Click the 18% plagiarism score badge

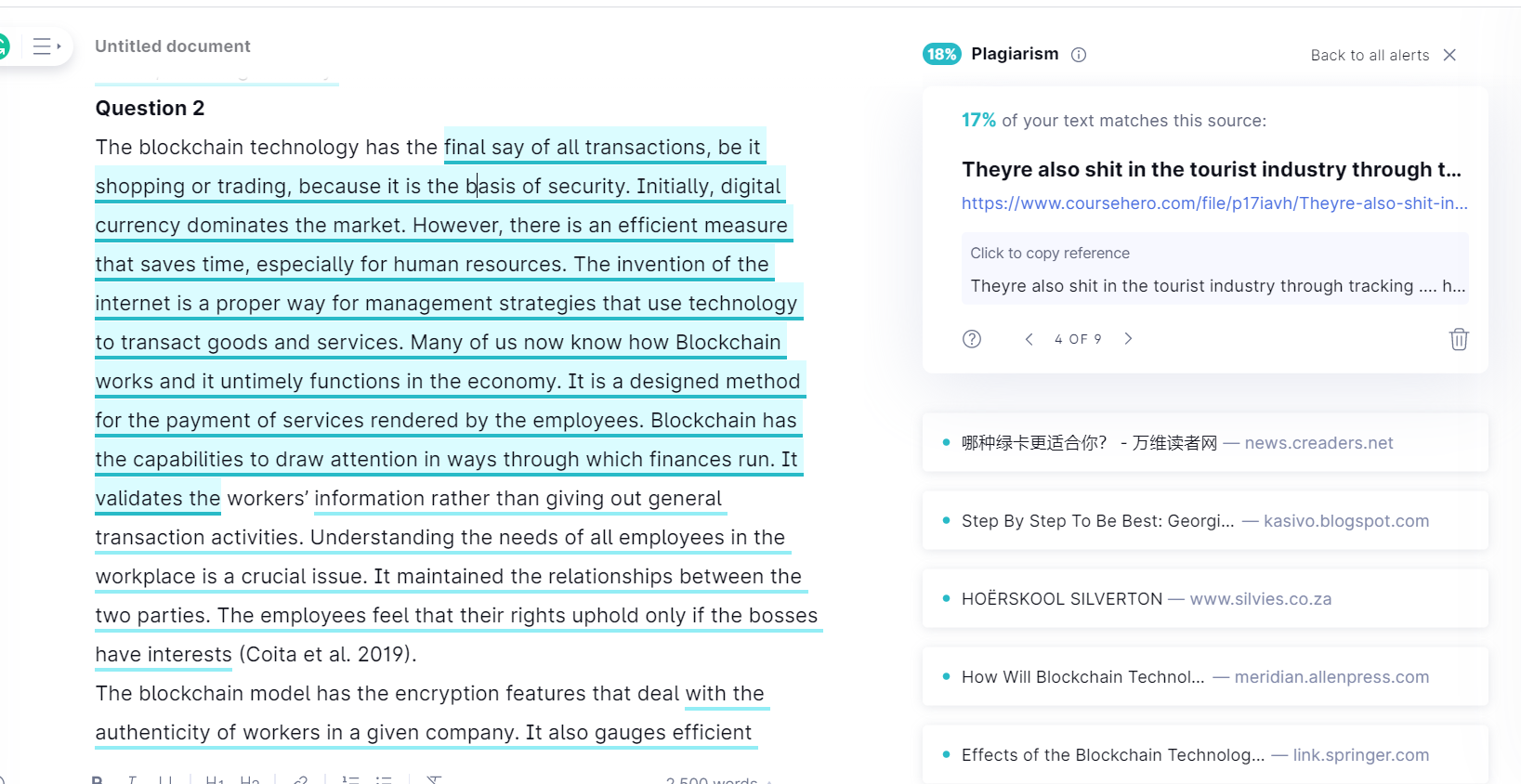click(942, 54)
